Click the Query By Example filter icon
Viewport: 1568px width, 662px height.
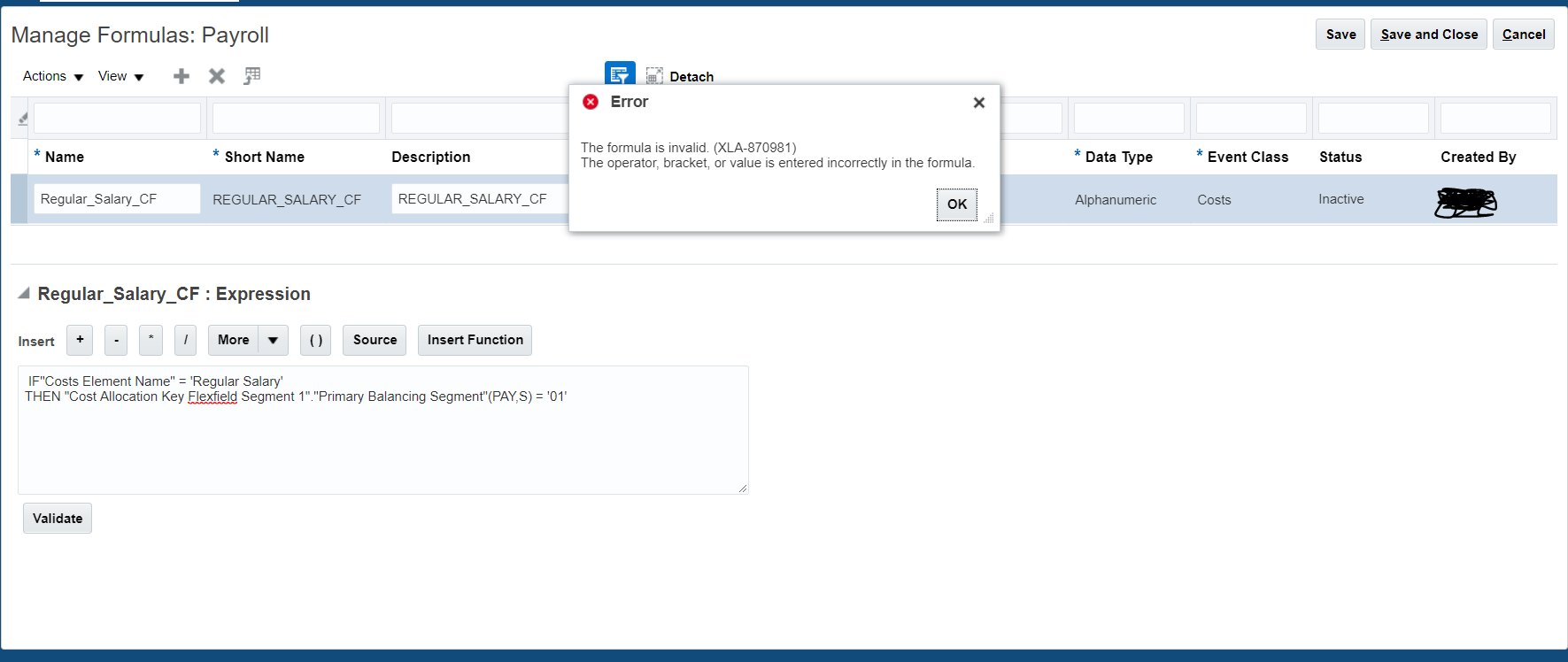pyautogui.click(x=620, y=74)
